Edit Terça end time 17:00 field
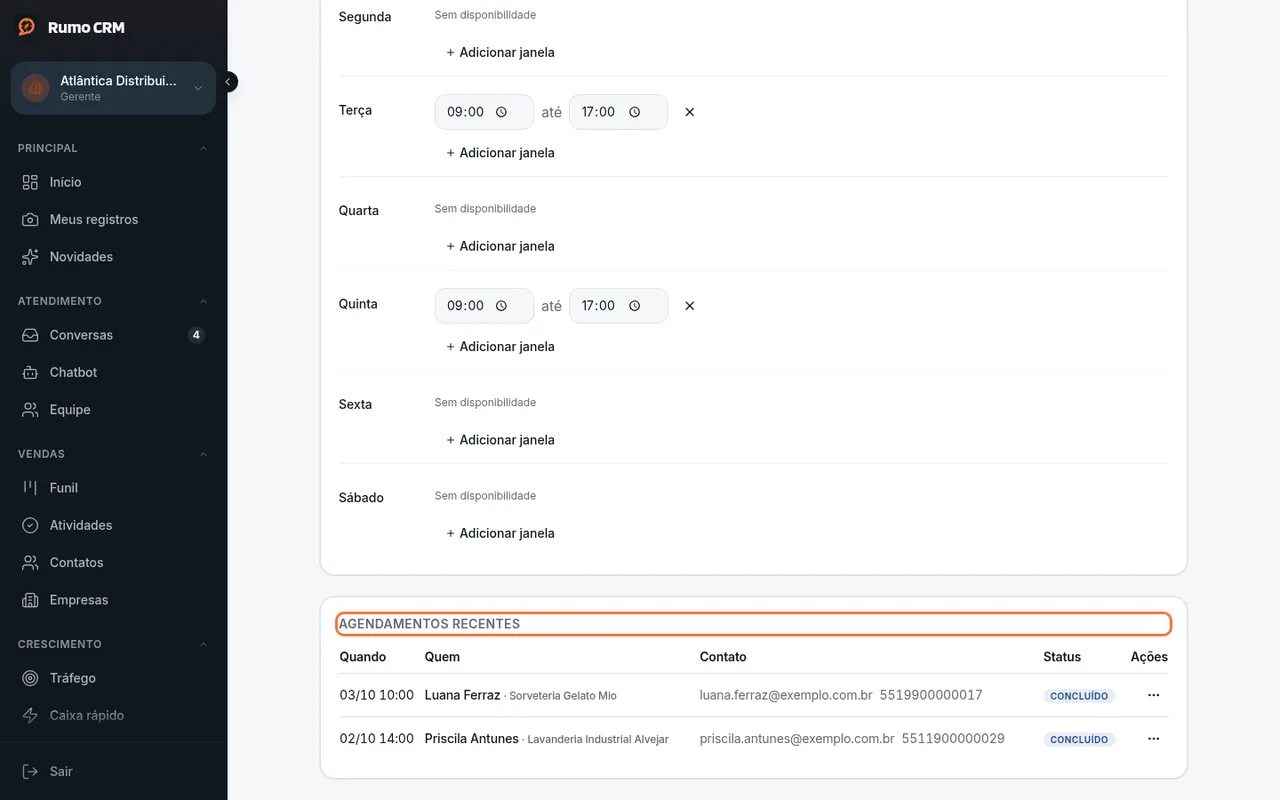This screenshot has height=800, width=1280. 618,112
